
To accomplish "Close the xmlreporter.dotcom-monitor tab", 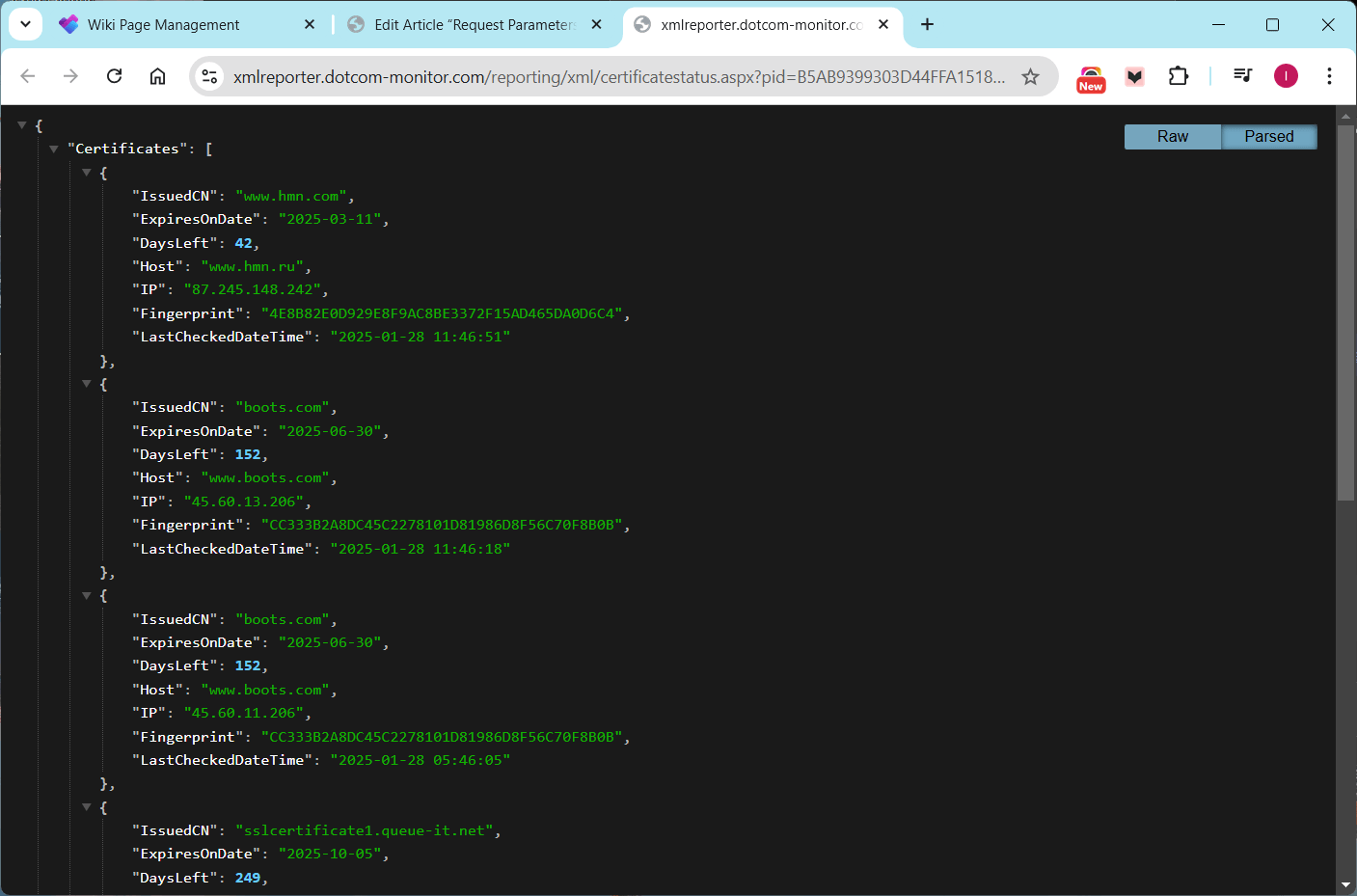I will (883, 24).
